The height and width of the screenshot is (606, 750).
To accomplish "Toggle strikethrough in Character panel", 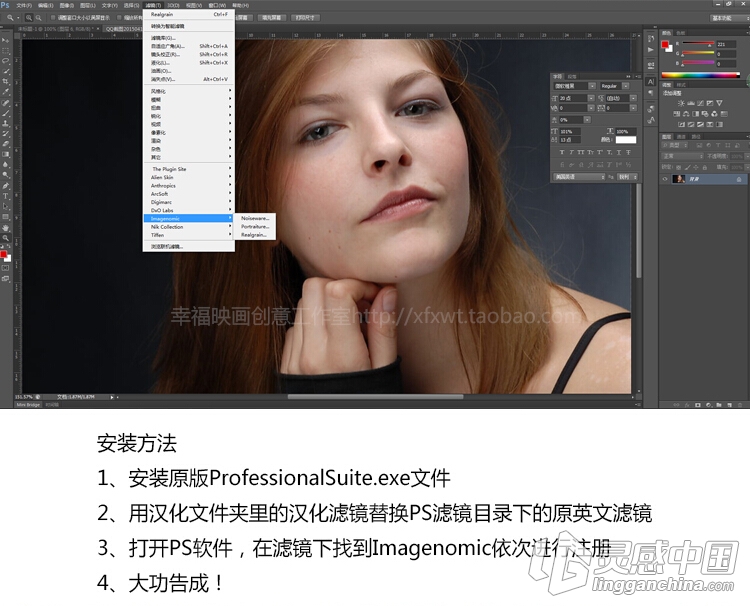I will click(628, 152).
